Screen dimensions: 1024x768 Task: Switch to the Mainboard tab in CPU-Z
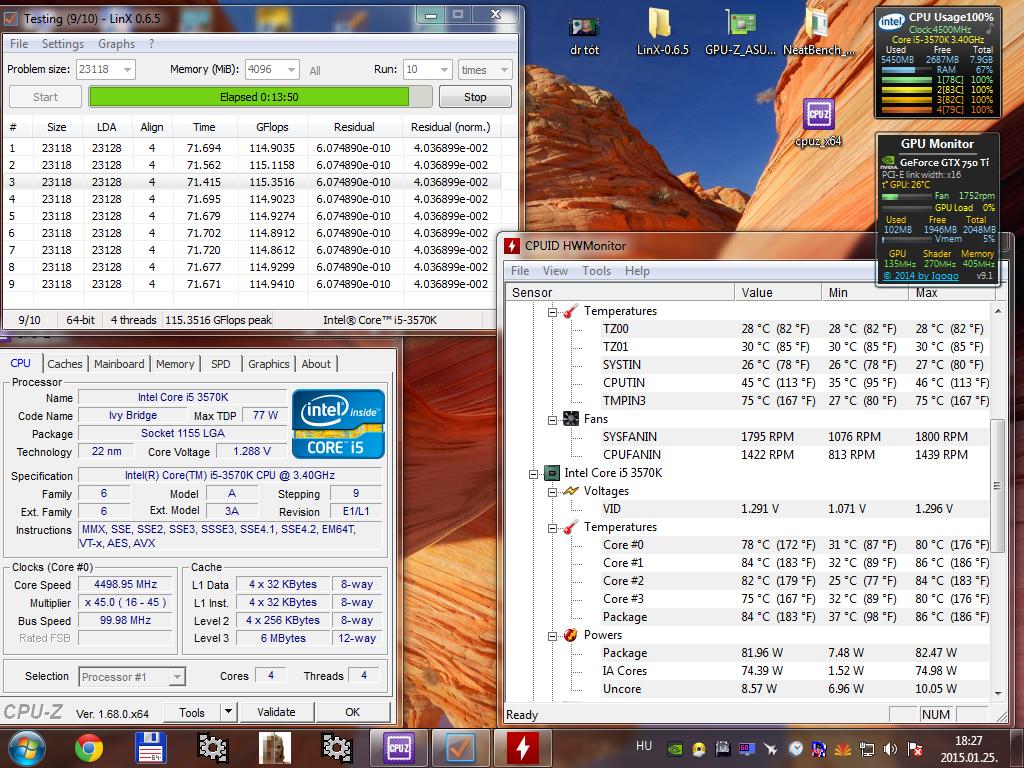click(x=119, y=364)
